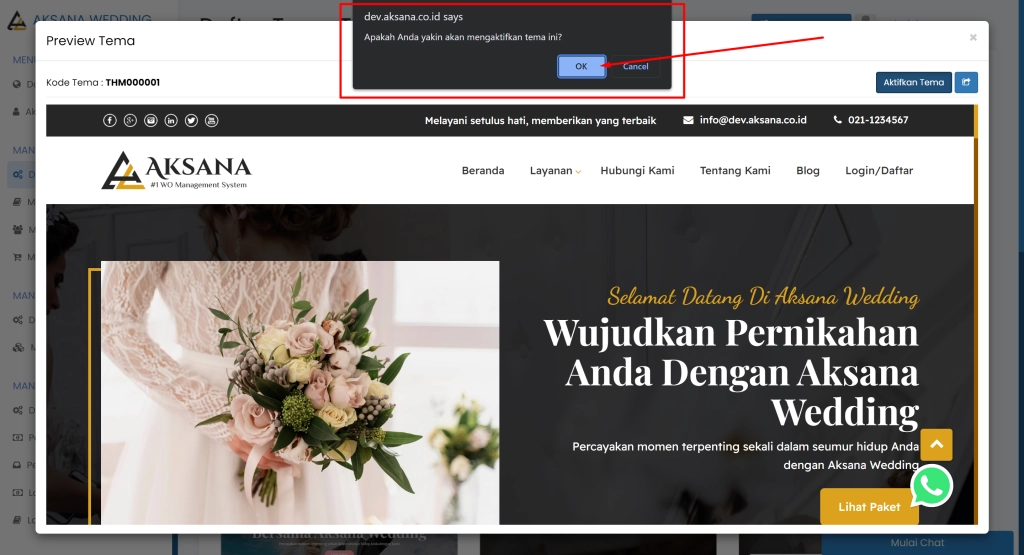Image resolution: width=1024 pixels, height=555 pixels.
Task: Open the Blog menu item
Action: point(808,170)
